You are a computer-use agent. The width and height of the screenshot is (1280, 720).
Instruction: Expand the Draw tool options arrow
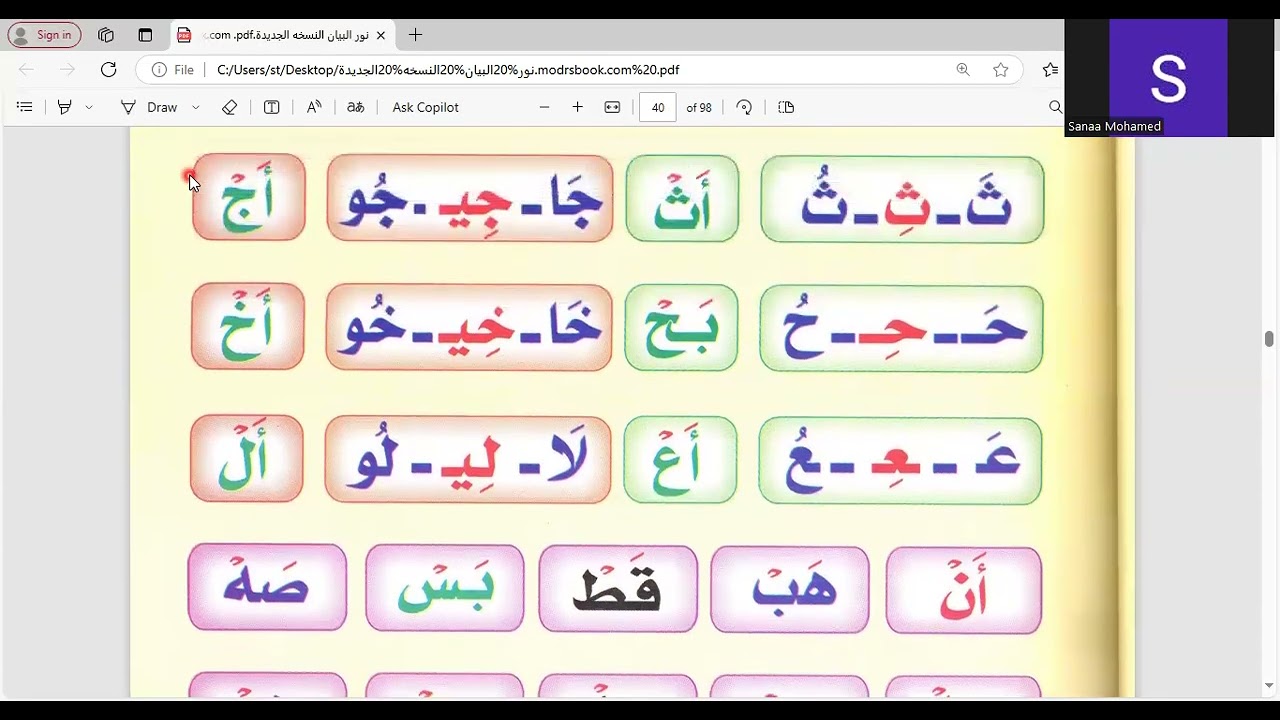coord(196,107)
